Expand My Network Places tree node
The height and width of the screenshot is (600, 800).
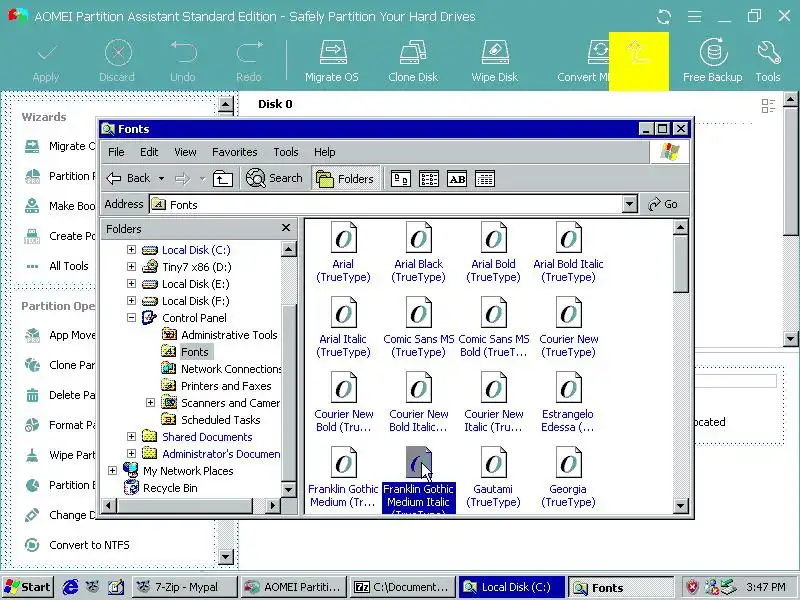pyautogui.click(x=112, y=470)
